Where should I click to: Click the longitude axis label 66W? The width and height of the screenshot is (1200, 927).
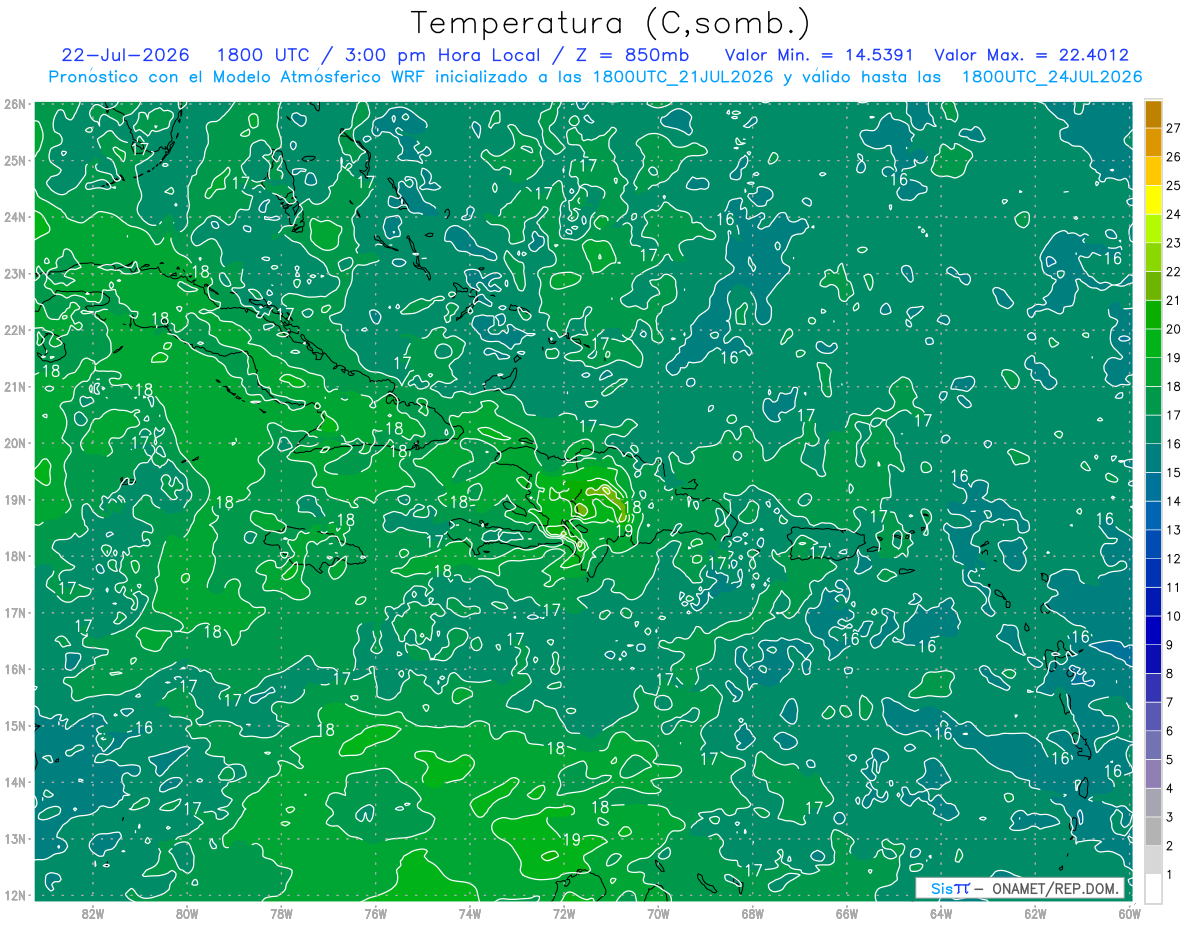click(x=846, y=913)
